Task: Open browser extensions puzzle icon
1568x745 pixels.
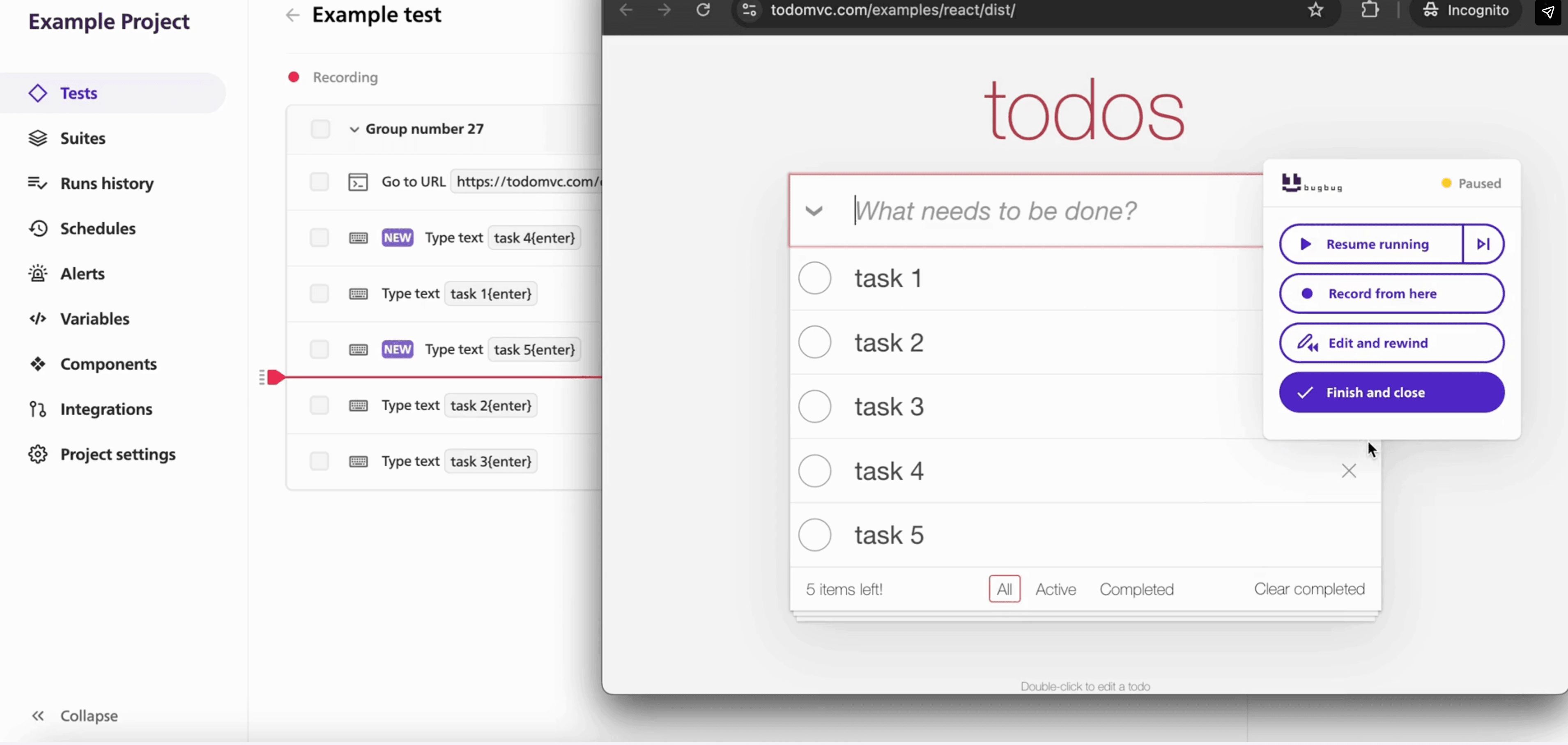Action: coord(1370,10)
